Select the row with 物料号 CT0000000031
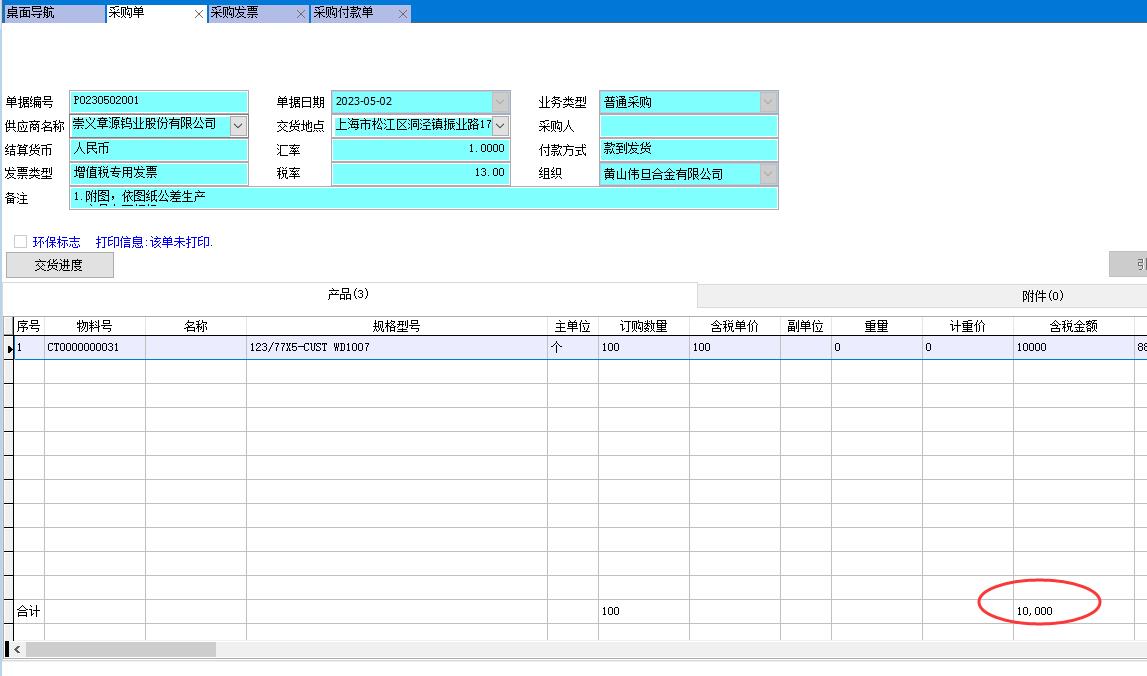Screen dimensions: 1147x676 (95, 348)
